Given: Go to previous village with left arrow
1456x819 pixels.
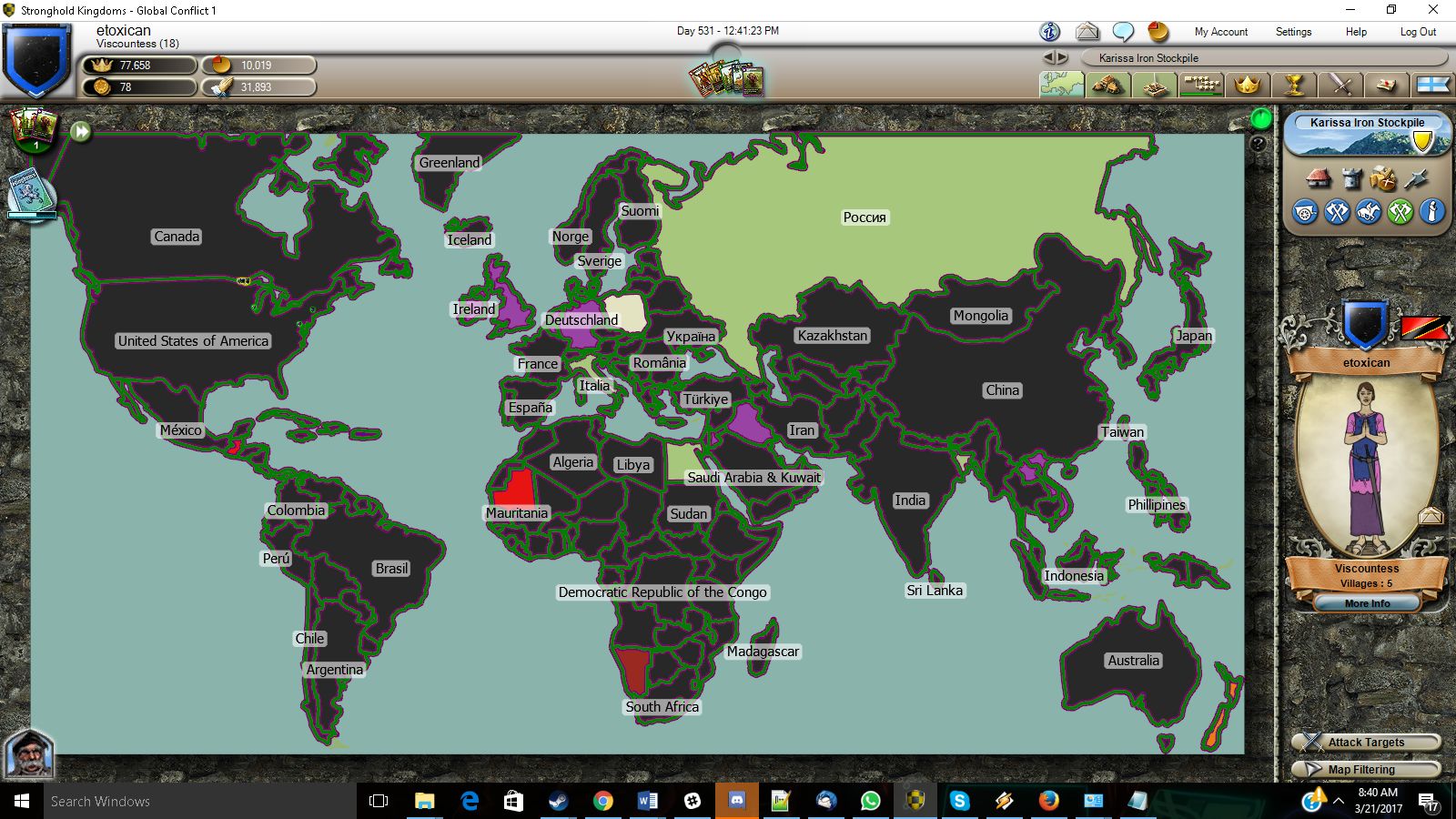Looking at the screenshot, I should coord(1048,57).
